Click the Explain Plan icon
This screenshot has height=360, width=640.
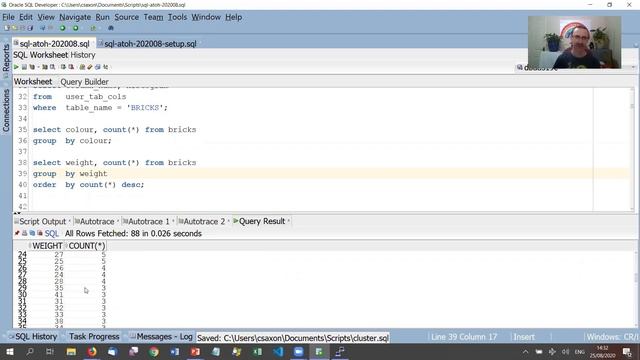pos(32,67)
